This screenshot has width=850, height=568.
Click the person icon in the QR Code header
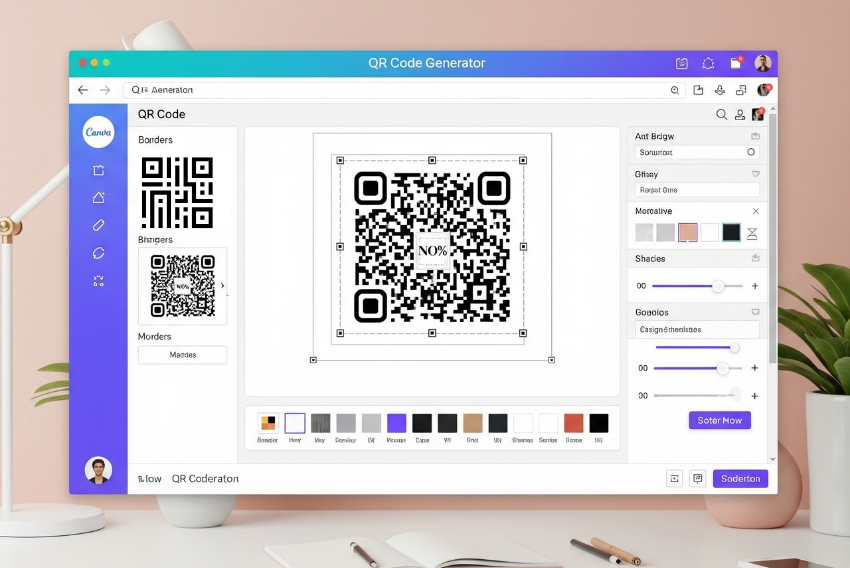(x=740, y=114)
